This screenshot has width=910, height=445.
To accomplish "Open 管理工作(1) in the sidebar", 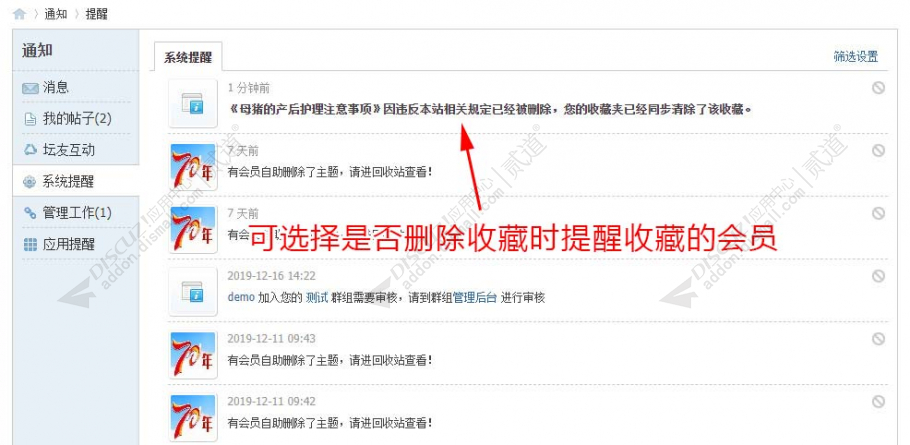I will click(67, 213).
